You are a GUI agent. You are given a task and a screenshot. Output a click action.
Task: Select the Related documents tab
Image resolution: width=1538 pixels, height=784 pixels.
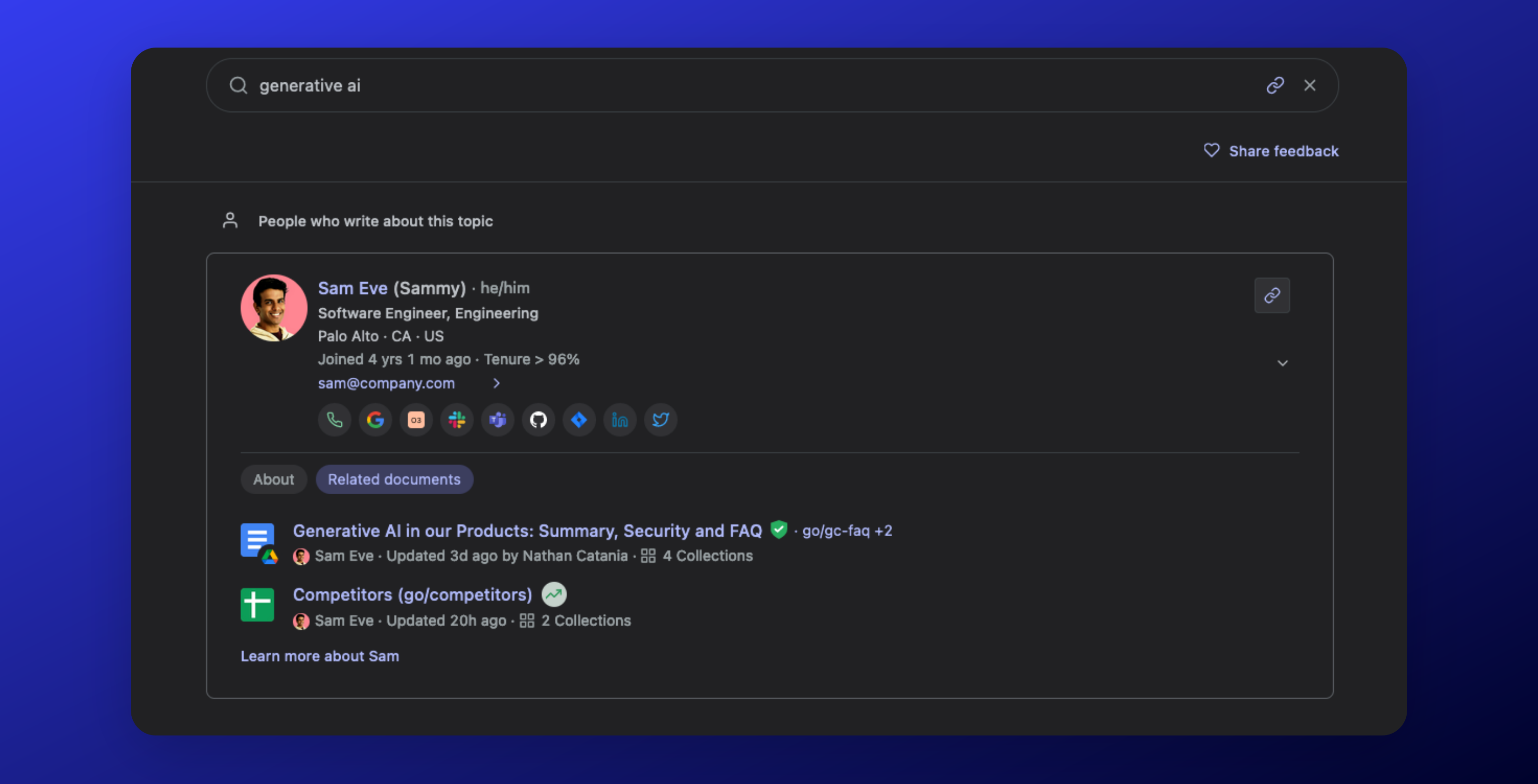click(x=394, y=479)
